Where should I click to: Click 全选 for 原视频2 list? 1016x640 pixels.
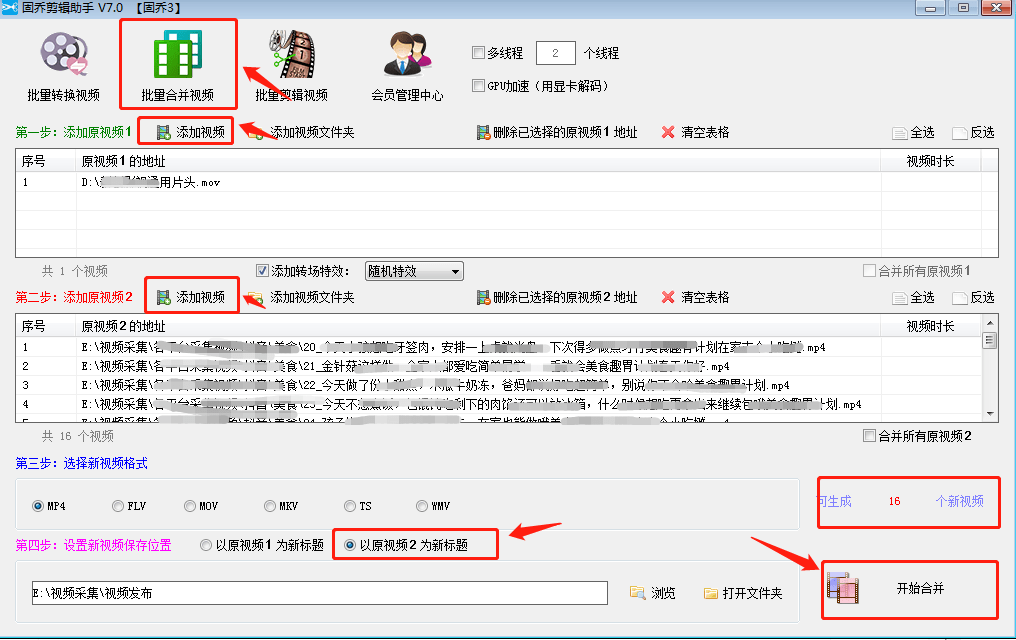[914, 297]
